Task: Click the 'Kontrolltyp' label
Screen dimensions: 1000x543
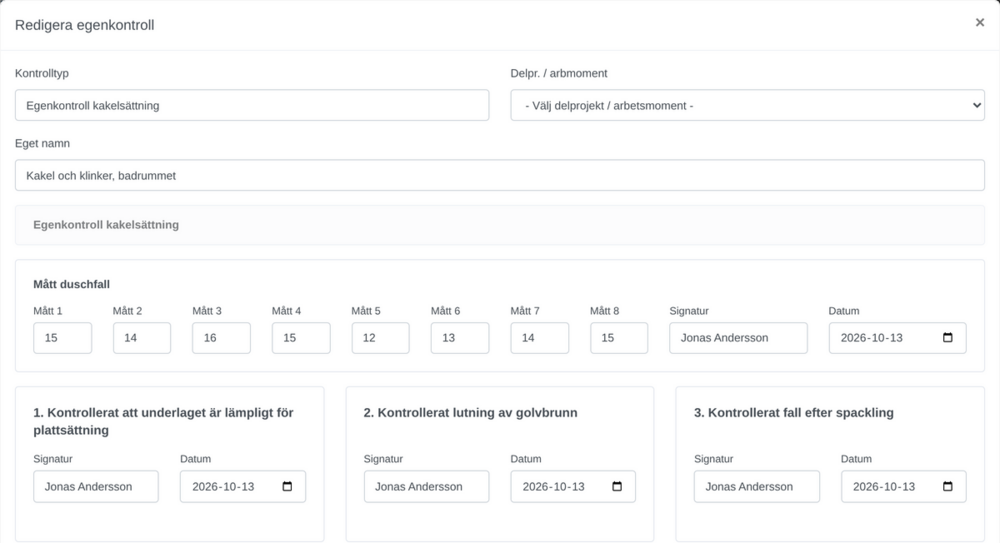Action: pos(41,73)
